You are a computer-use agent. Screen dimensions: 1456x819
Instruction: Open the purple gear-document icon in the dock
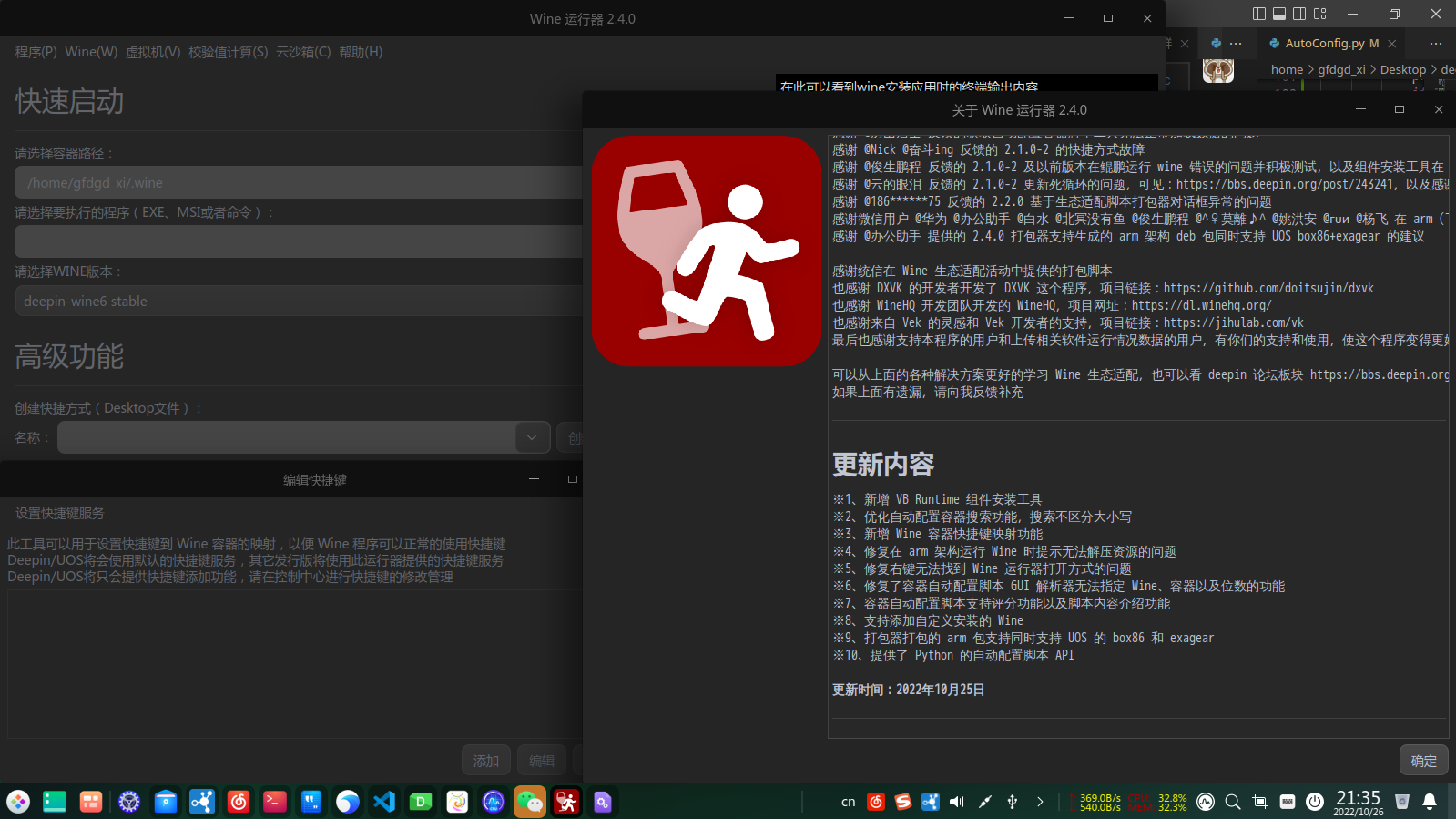click(603, 802)
